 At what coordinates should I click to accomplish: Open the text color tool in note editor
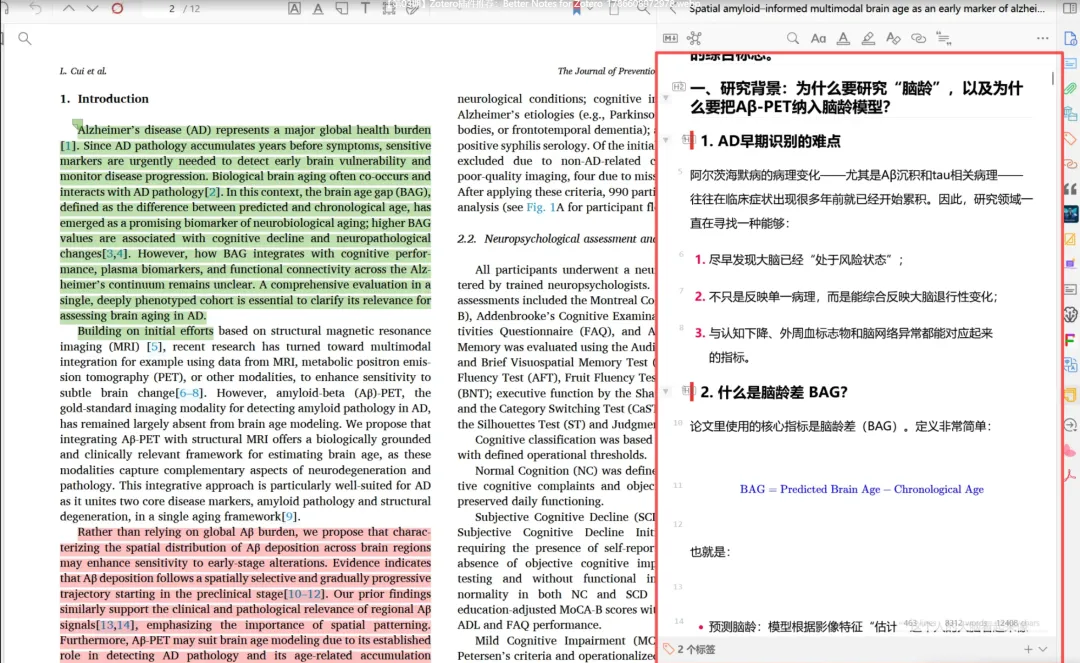[843, 39]
